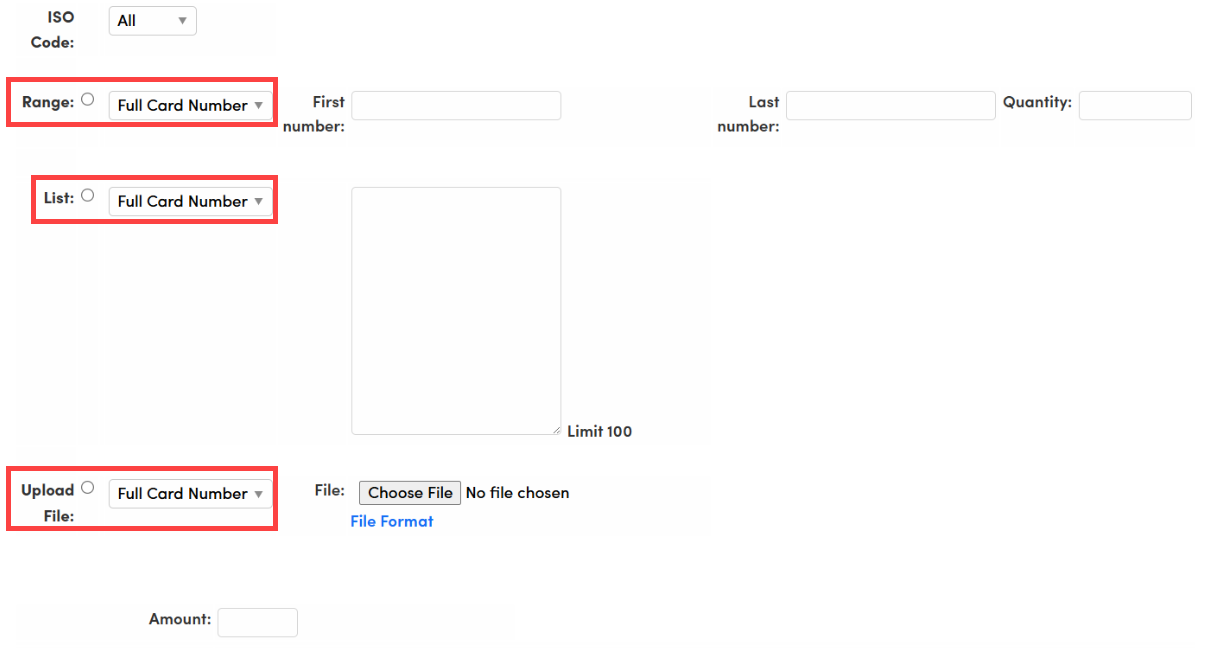Open the File Format link
1216x648 pixels.
click(392, 521)
